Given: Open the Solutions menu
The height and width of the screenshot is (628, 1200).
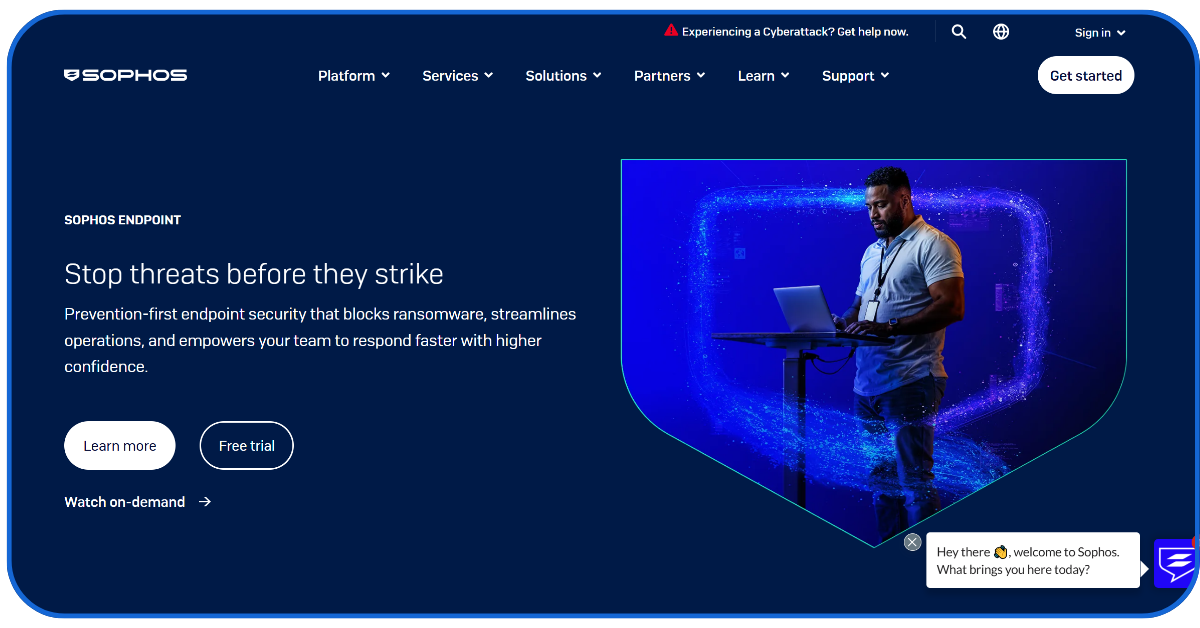Looking at the screenshot, I should pyautogui.click(x=564, y=76).
